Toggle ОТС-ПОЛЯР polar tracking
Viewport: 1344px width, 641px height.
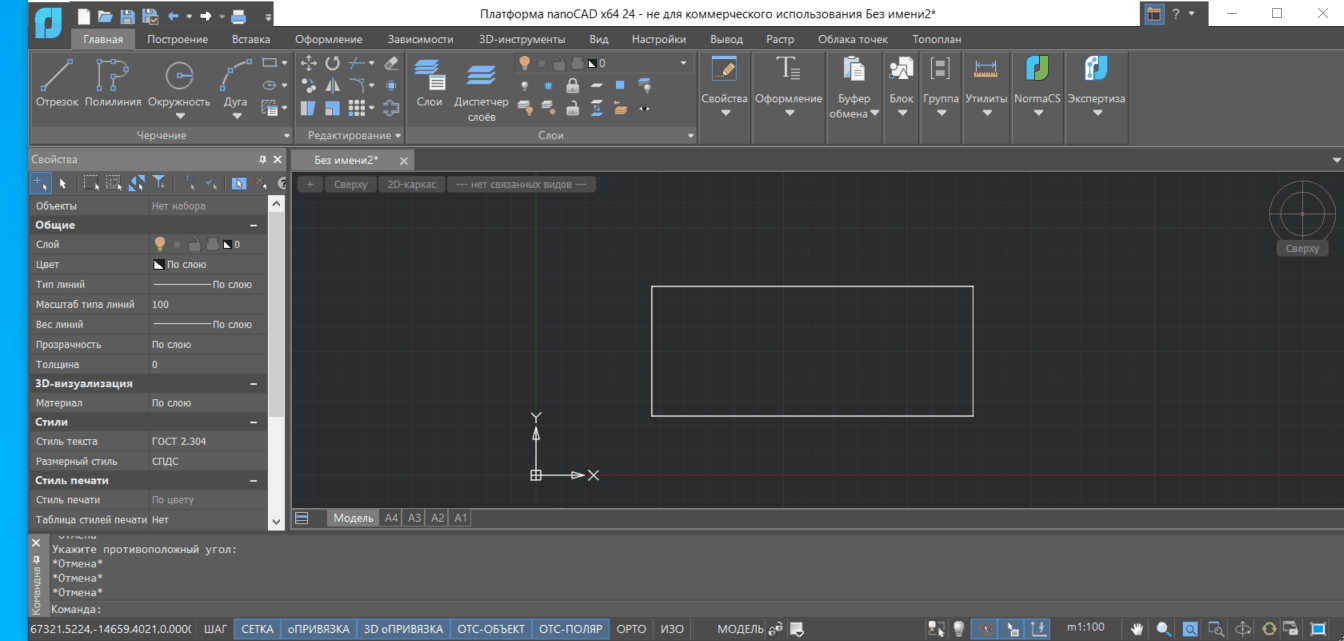571,629
